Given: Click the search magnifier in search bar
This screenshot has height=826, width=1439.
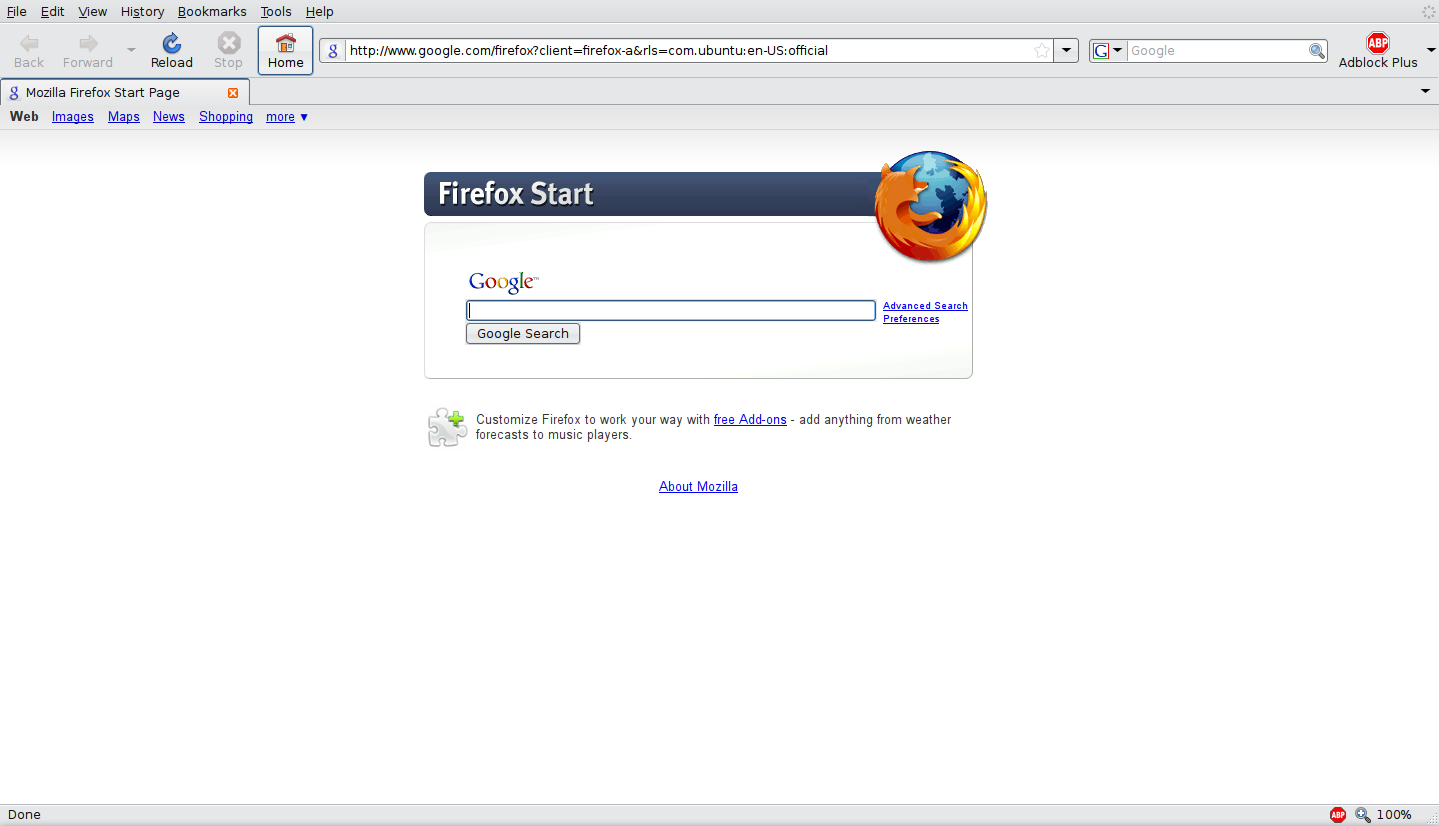Looking at the screenshot, I should 1317,51.
